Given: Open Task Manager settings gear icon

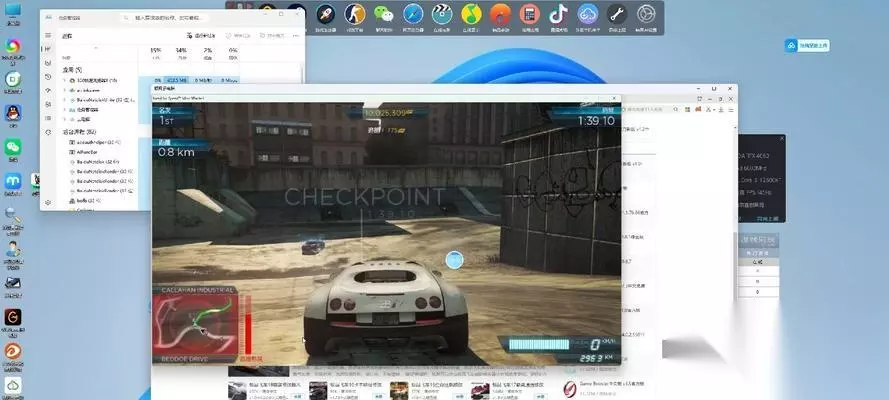Looking at the screenshot, I should pos(48,202).
